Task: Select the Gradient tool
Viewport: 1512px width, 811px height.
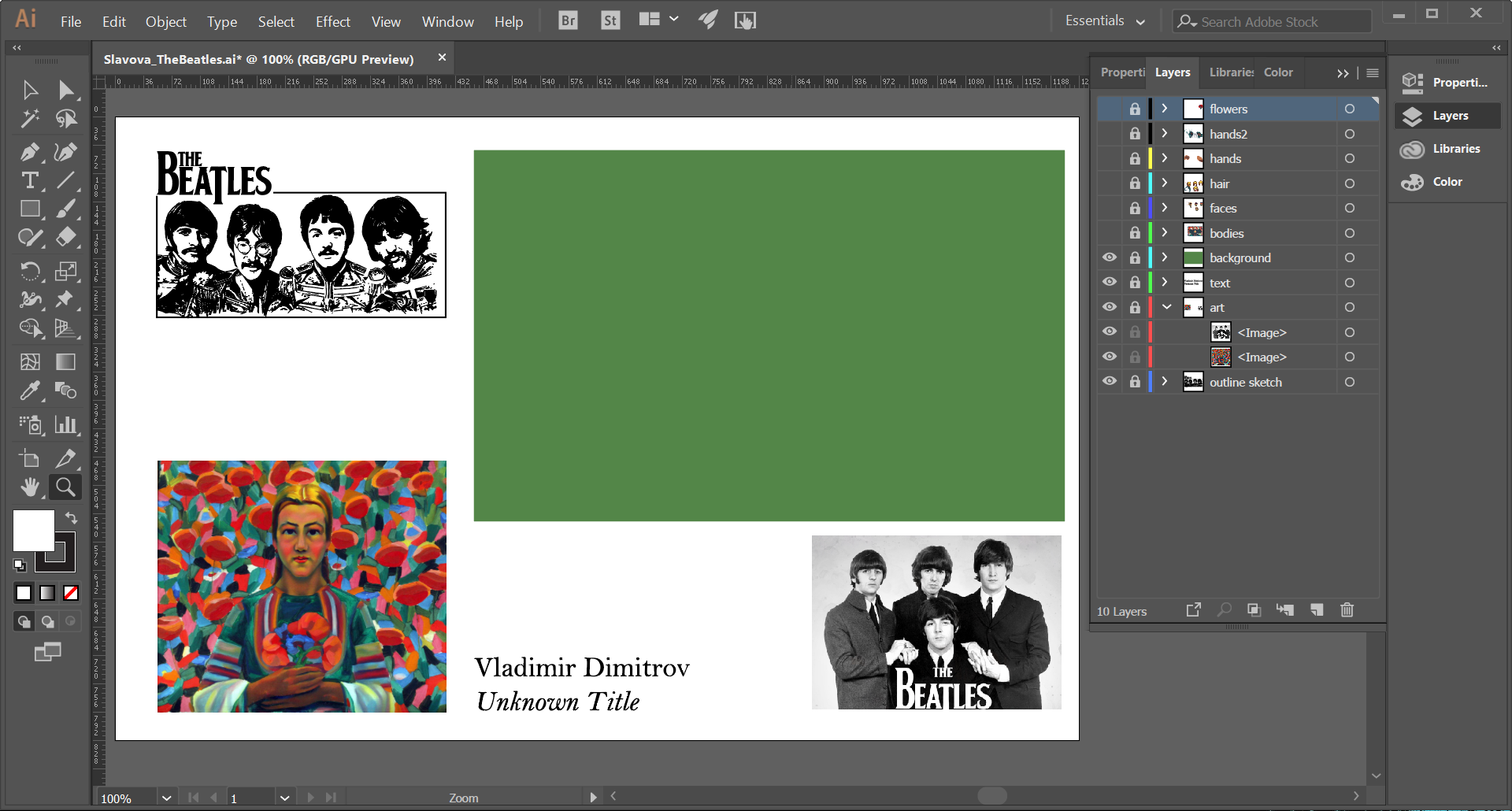Action: click(66, 361)
